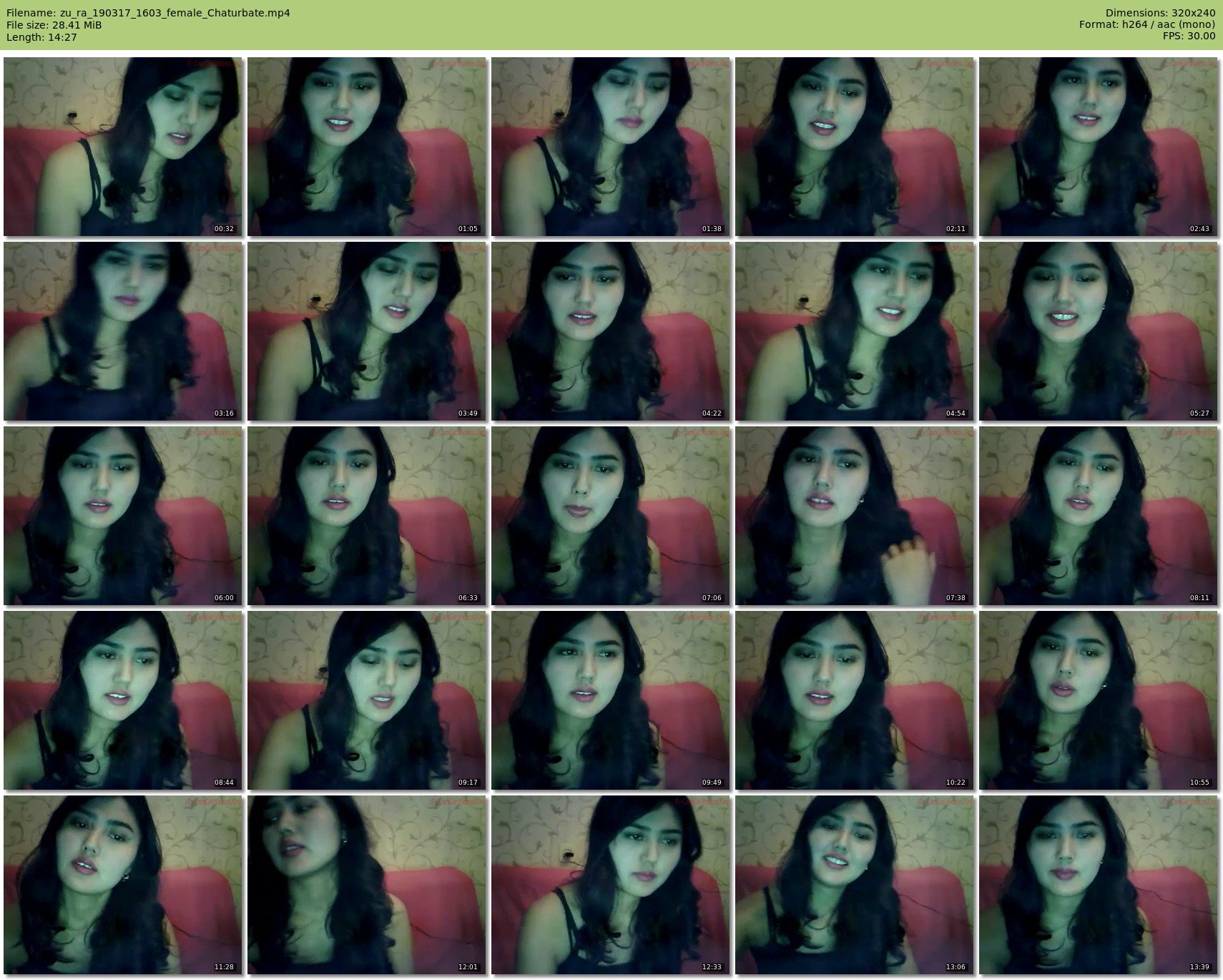The width and height of the screenshot is (1223, 980).
Task: Click the "Format: h264 / aac (mono)" text
Action: 1147,25
